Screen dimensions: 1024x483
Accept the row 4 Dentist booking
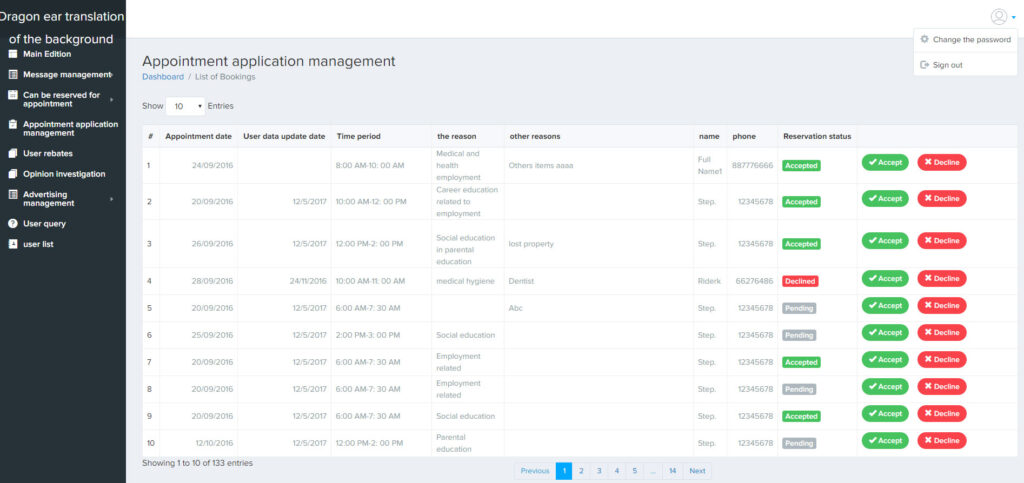[x=885, y=279]
